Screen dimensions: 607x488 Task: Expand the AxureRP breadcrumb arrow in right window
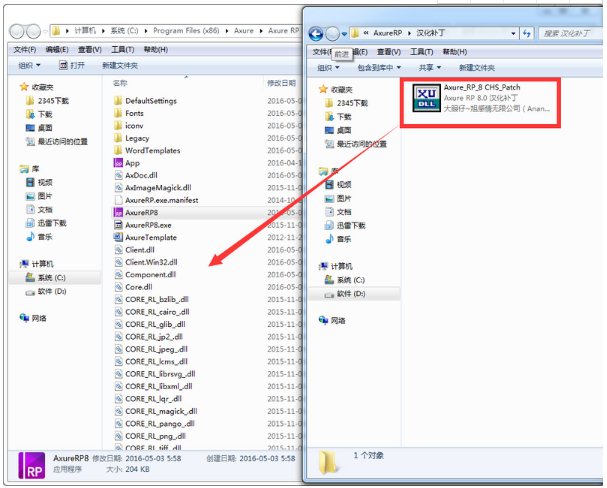409,33
